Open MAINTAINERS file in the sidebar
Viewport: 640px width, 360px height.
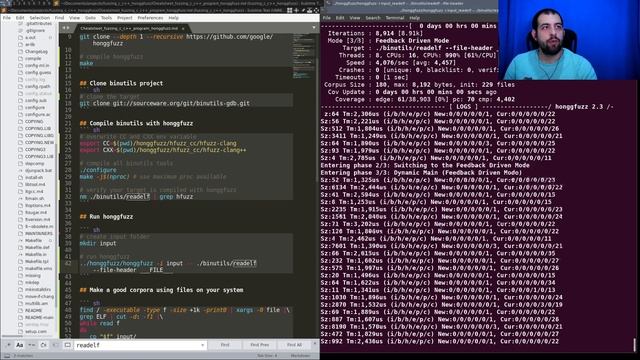pos(39,233)
